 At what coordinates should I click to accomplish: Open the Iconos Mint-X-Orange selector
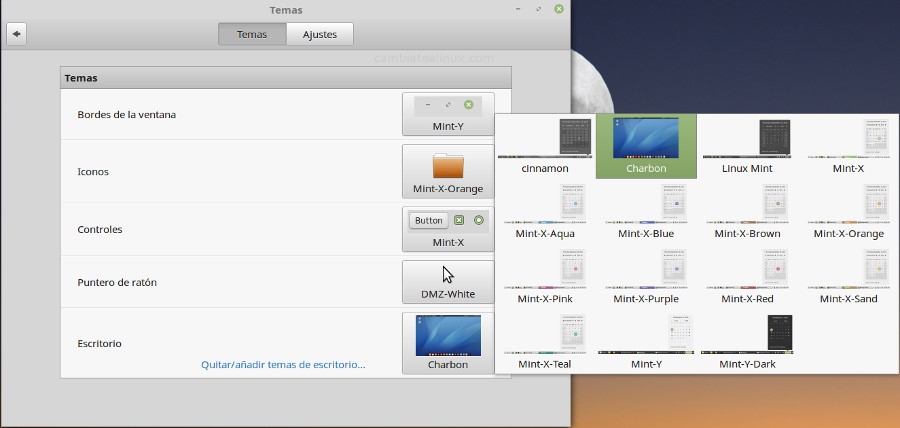click(x=448, y=172)
